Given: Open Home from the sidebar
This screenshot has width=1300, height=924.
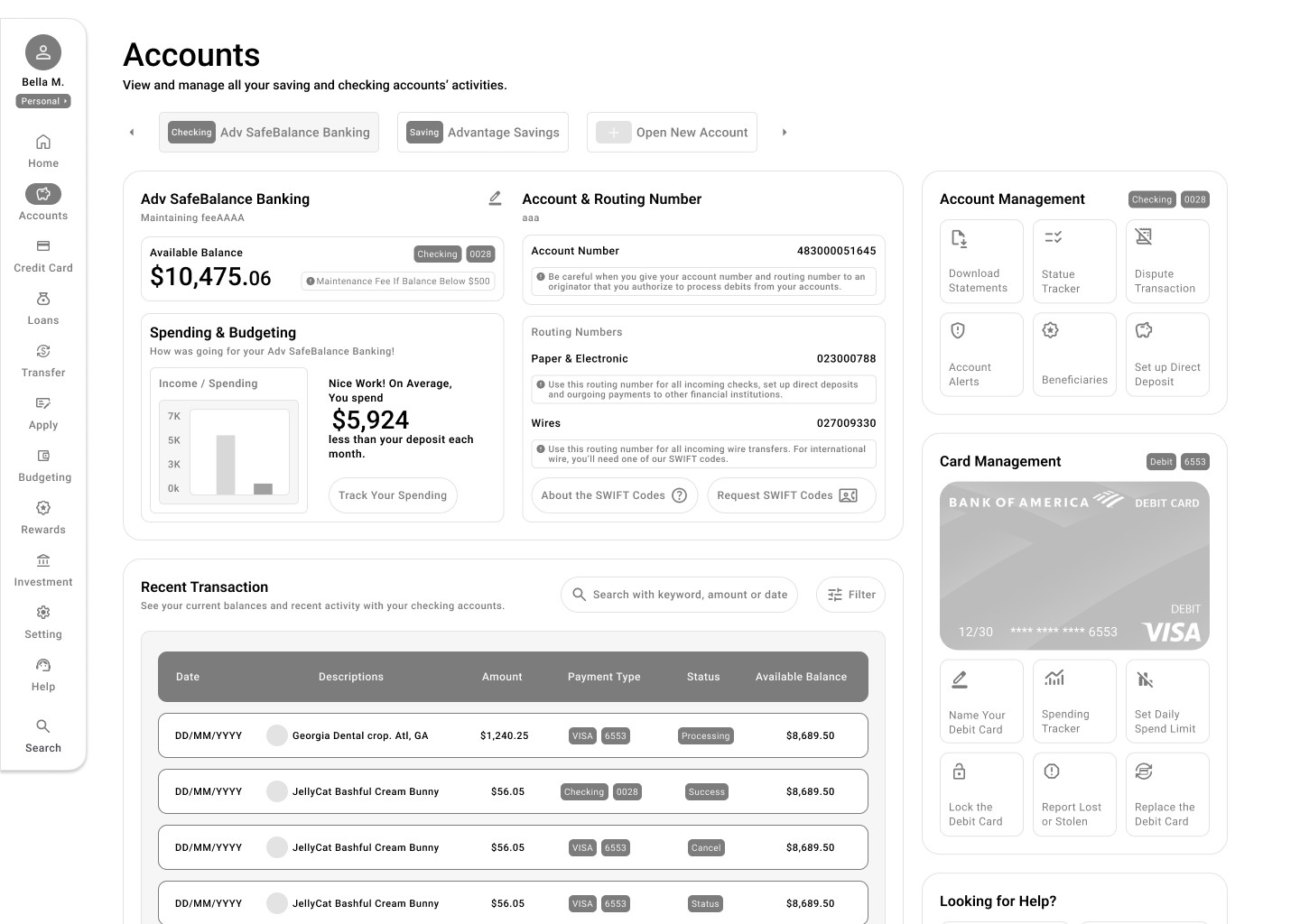Looking at the screenshot, I should [43, 152].
